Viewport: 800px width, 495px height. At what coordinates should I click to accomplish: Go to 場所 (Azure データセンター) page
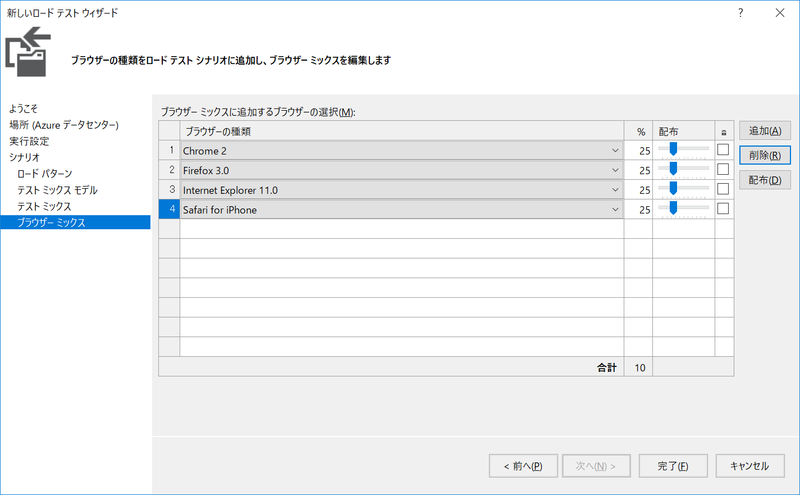coord(64,125)
